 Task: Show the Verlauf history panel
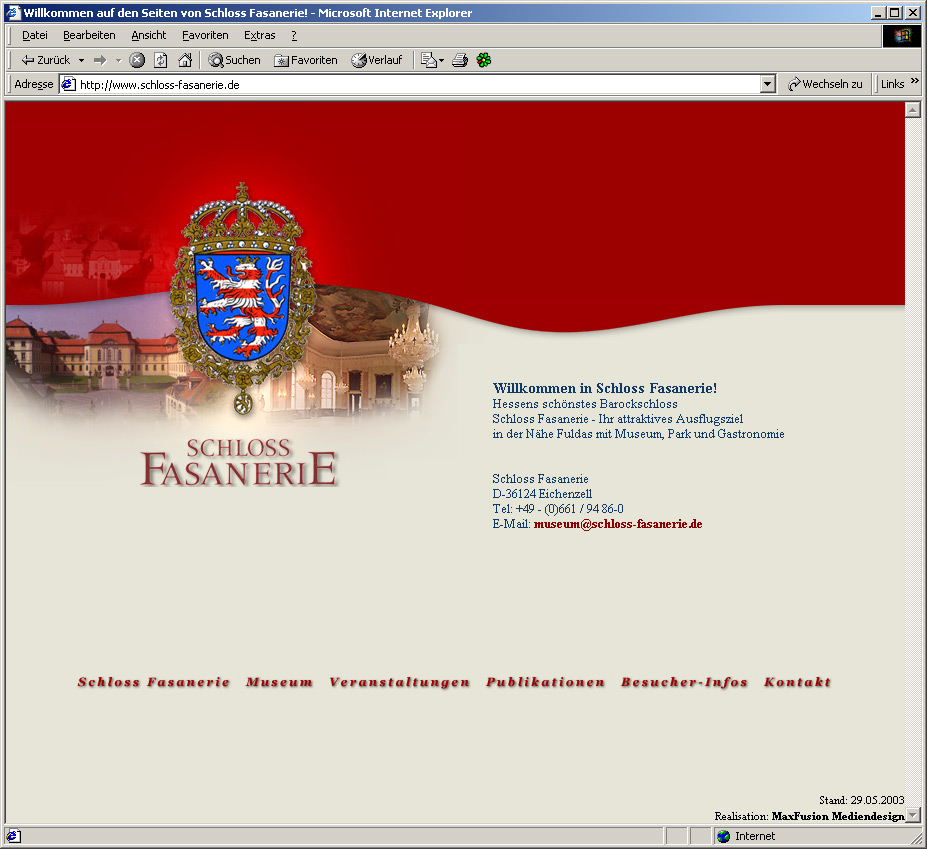pos(377,60)
